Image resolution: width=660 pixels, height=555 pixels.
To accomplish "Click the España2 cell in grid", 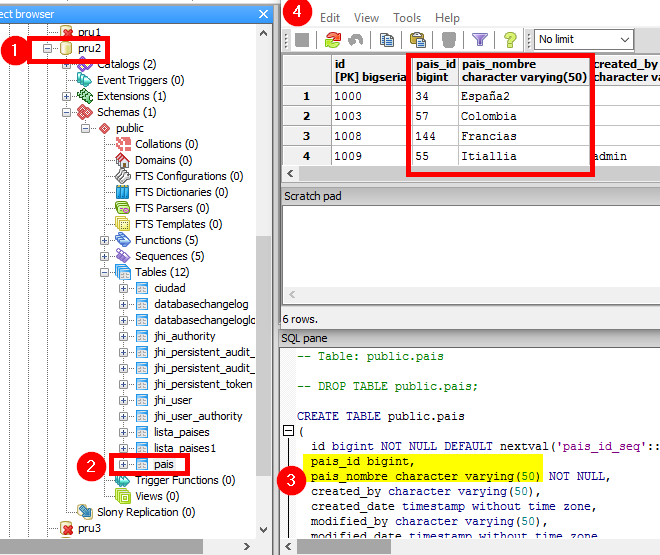I will [485, 96].
